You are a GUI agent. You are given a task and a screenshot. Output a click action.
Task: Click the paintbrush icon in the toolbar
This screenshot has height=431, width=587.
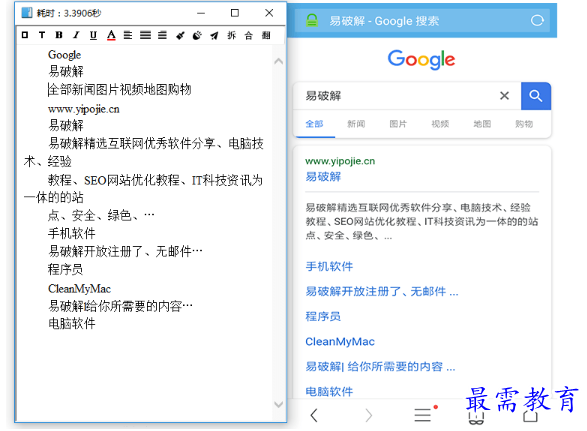(180, 36)
